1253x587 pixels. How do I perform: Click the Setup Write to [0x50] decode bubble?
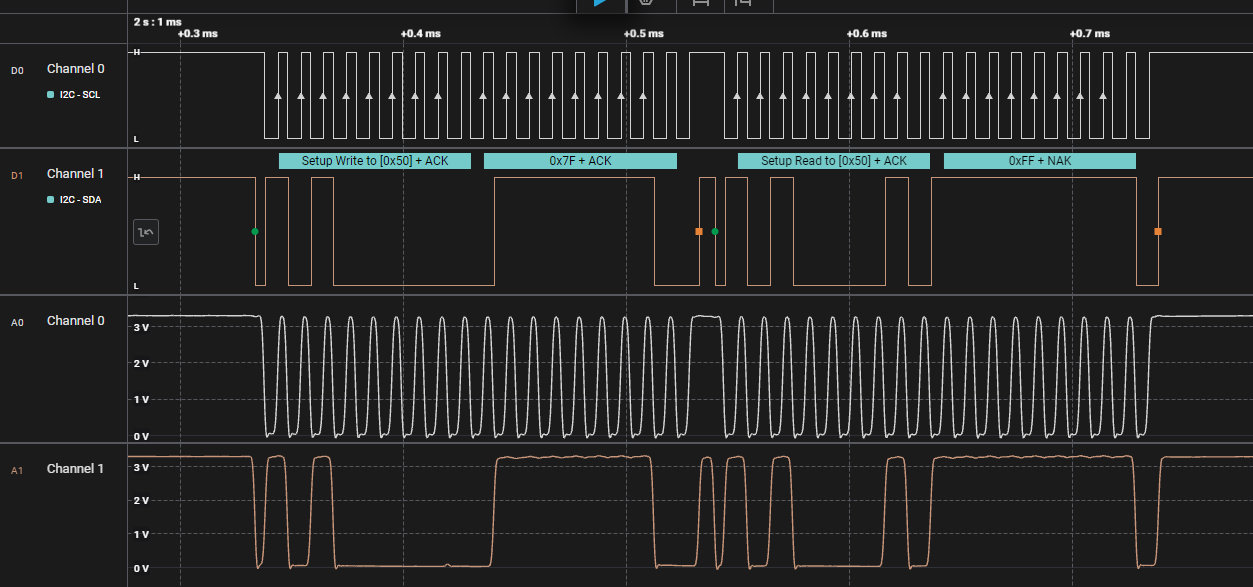(375, 160)
